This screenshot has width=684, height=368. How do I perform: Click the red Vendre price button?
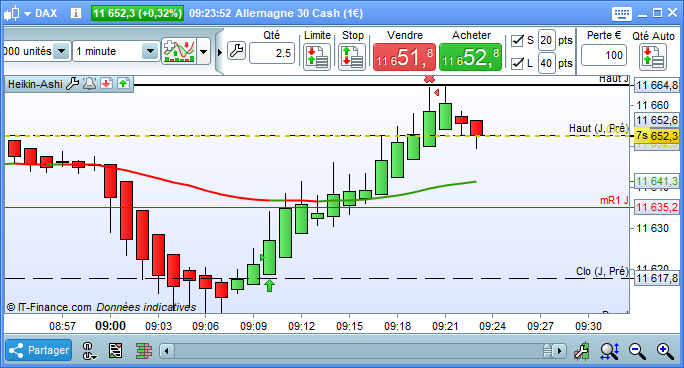[404, 57]
